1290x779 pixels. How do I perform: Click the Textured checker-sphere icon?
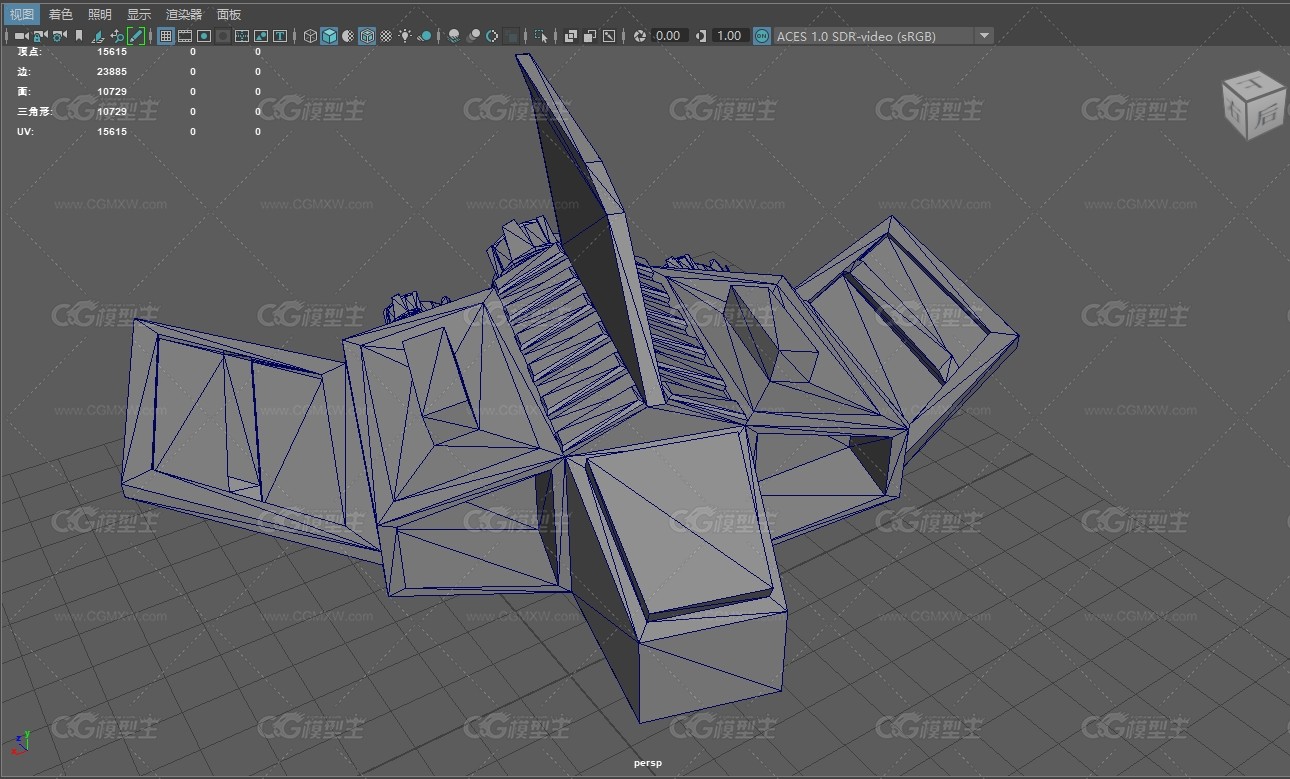386,36
